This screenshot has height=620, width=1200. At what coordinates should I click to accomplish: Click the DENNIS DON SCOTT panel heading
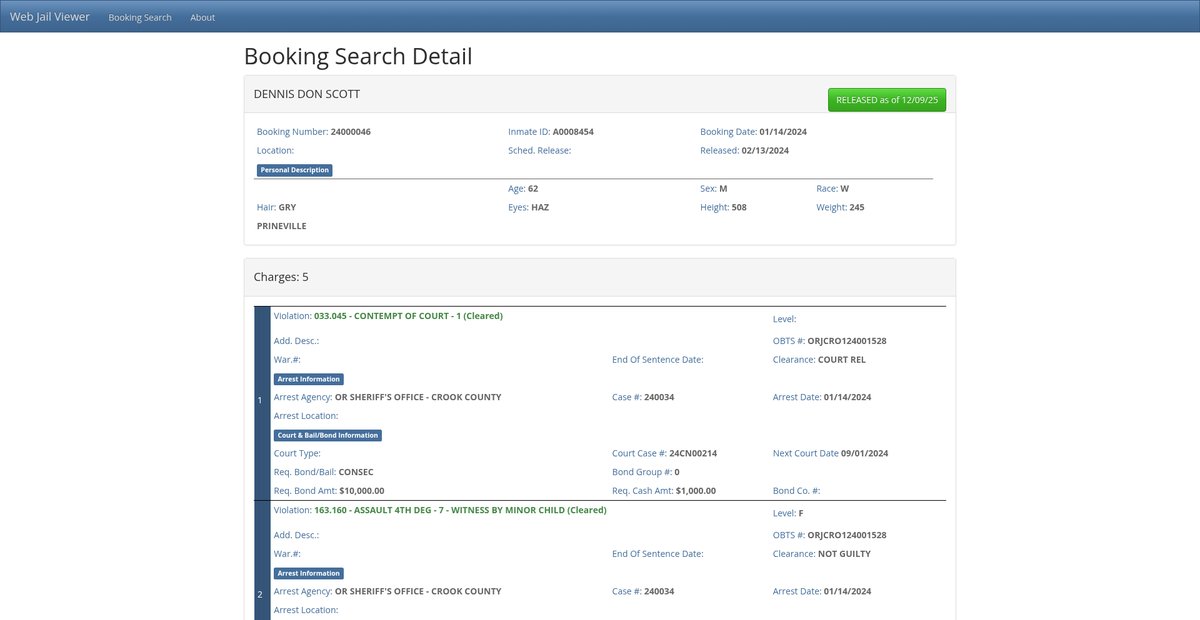307,94
